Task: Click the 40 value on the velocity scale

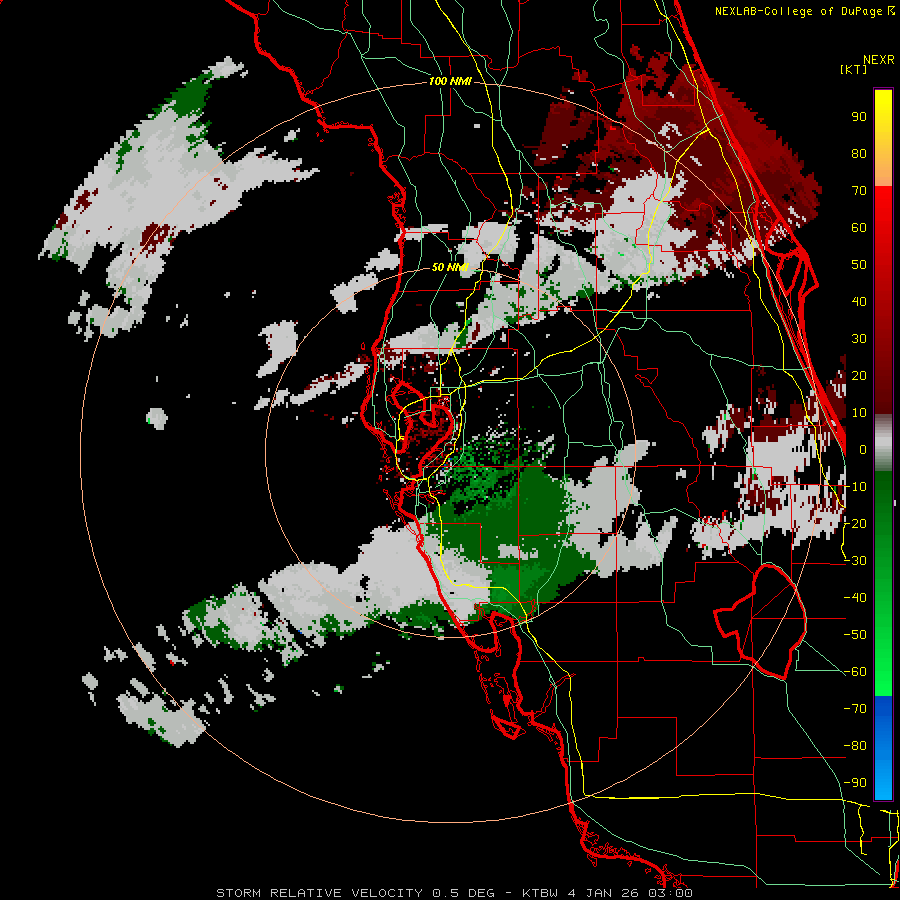Action: (x=859, y=302)
